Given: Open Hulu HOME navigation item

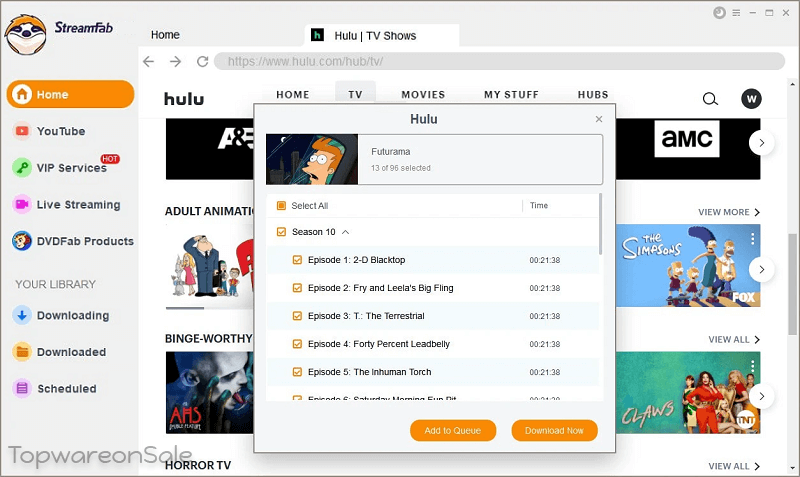Looking at the screenshot, I should pos(293,94).
